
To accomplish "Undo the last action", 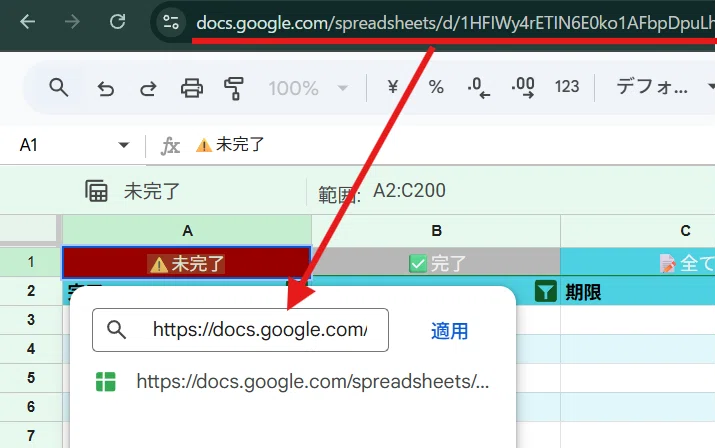I will 105,87.
